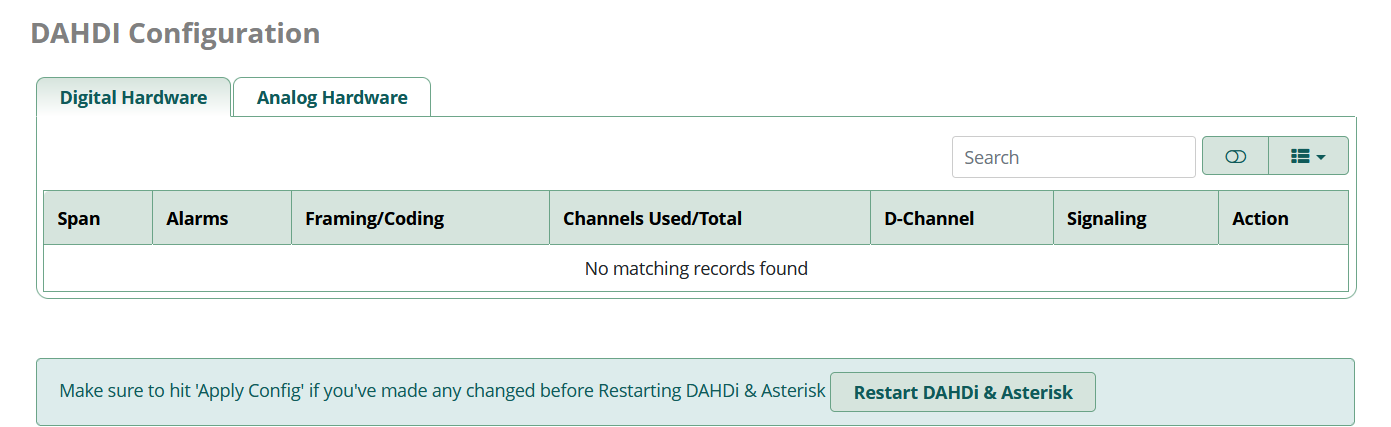Click the word Asterisk ending the notice sentence
Screen dimensions: 1391x427
coord(792,391)
